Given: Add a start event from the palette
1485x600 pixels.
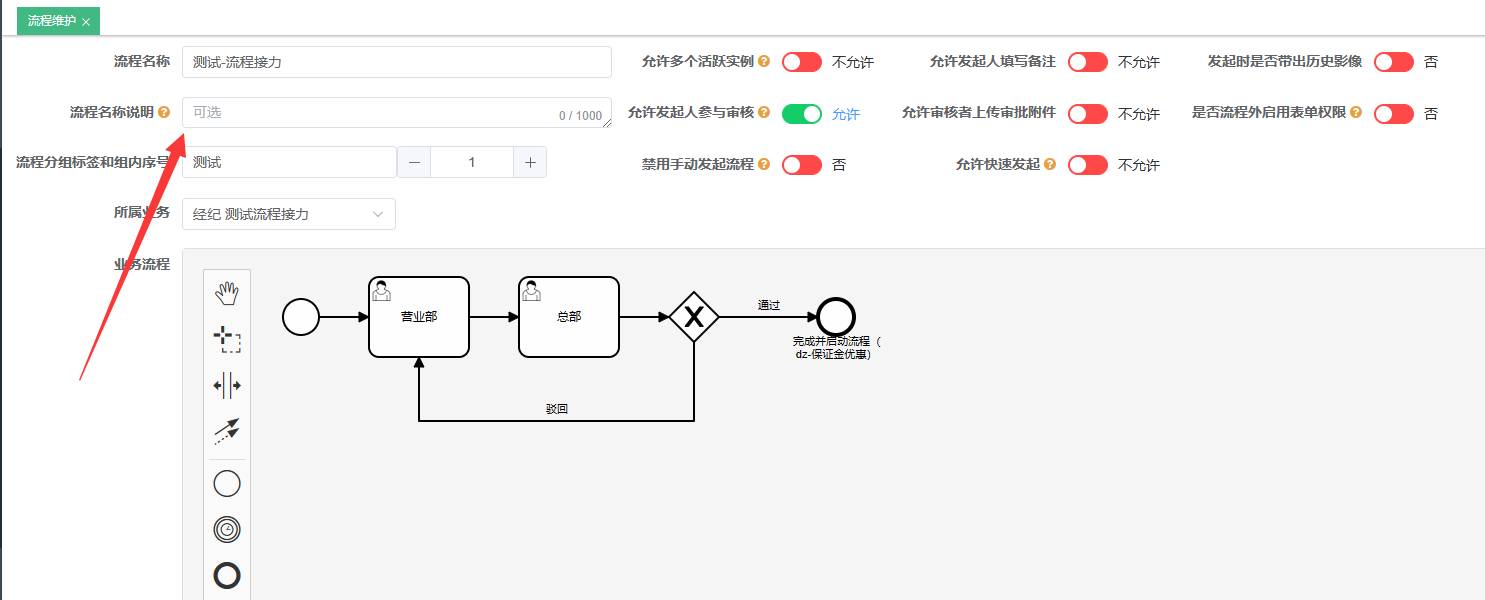Looking at the screenshot, I should (227, 484).
